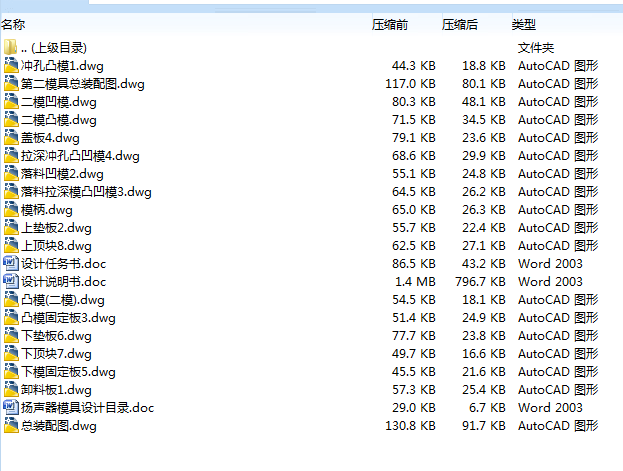Click the 1.4 MB size of 设计说明书.doc
The image size is (623, 471).
pyautogui.click(x=415, y=281)
